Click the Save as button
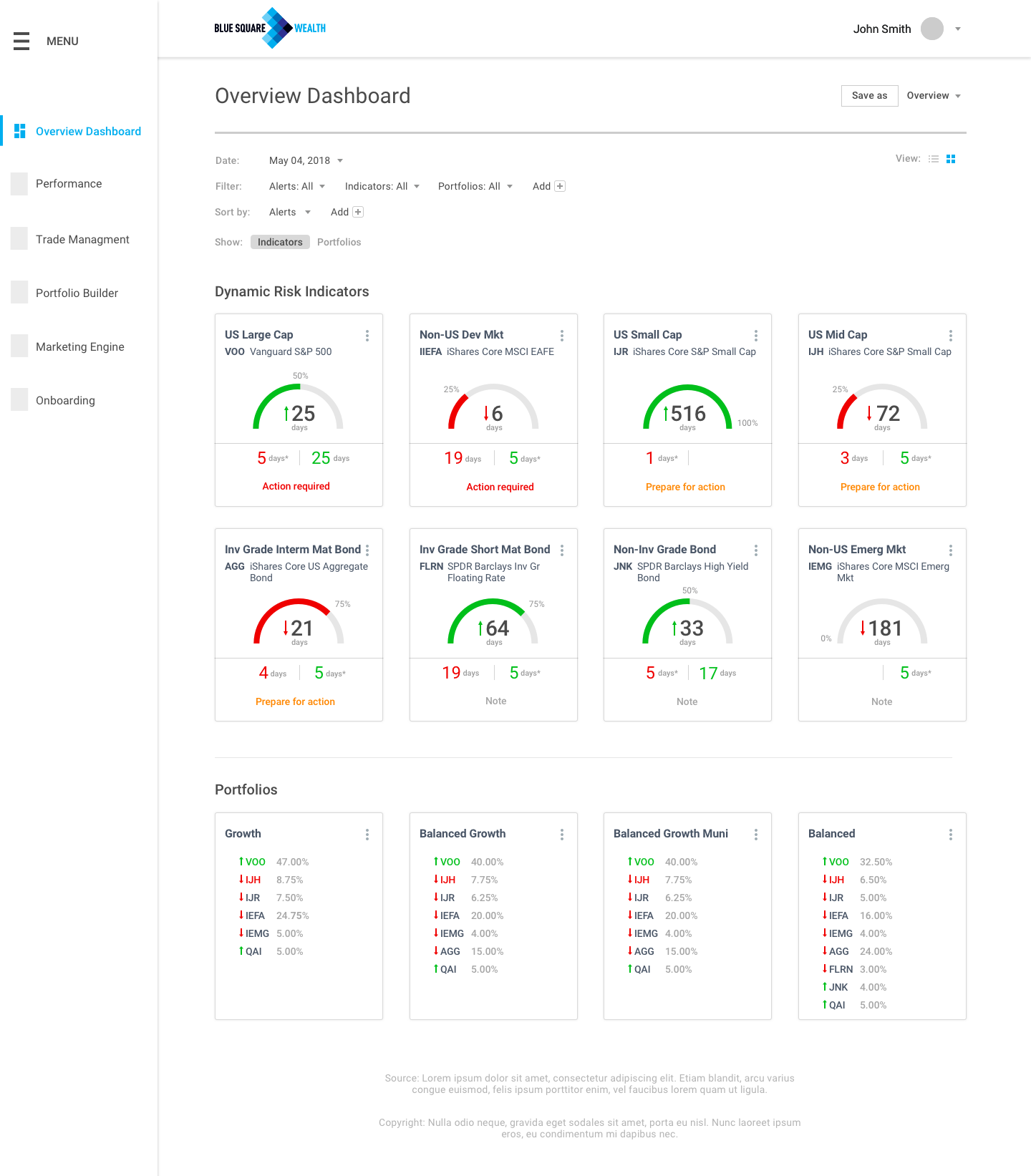 [869, 96]
